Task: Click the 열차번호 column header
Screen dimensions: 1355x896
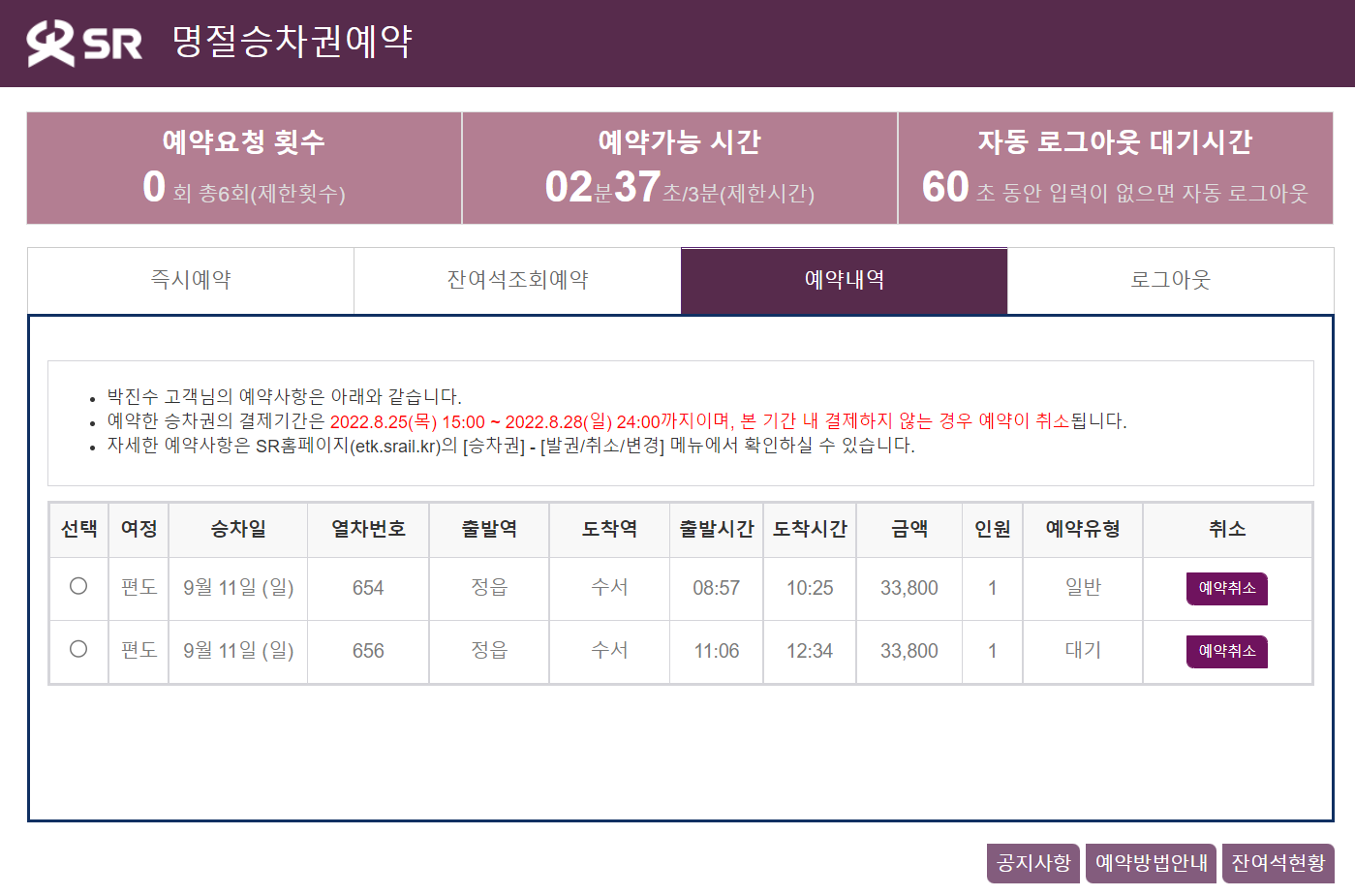Action: [368, 529]
